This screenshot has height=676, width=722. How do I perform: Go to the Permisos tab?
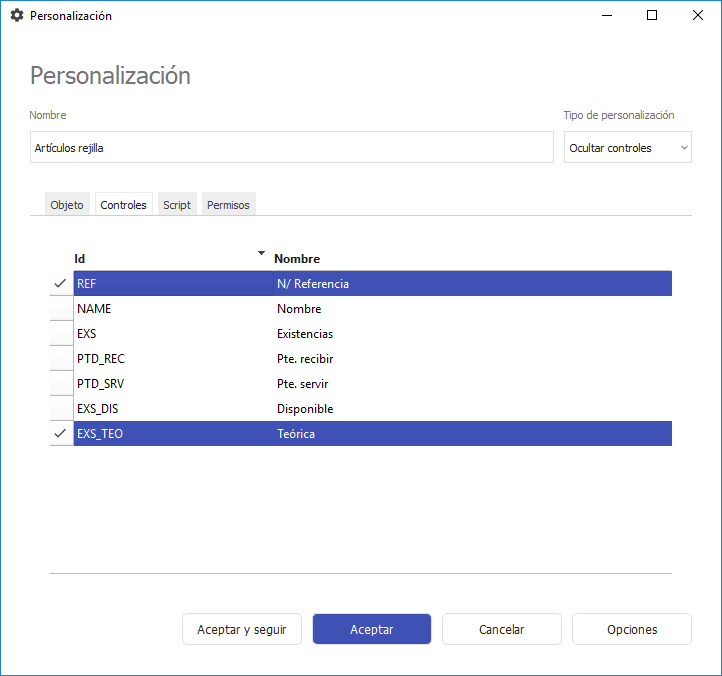[228, 205]
